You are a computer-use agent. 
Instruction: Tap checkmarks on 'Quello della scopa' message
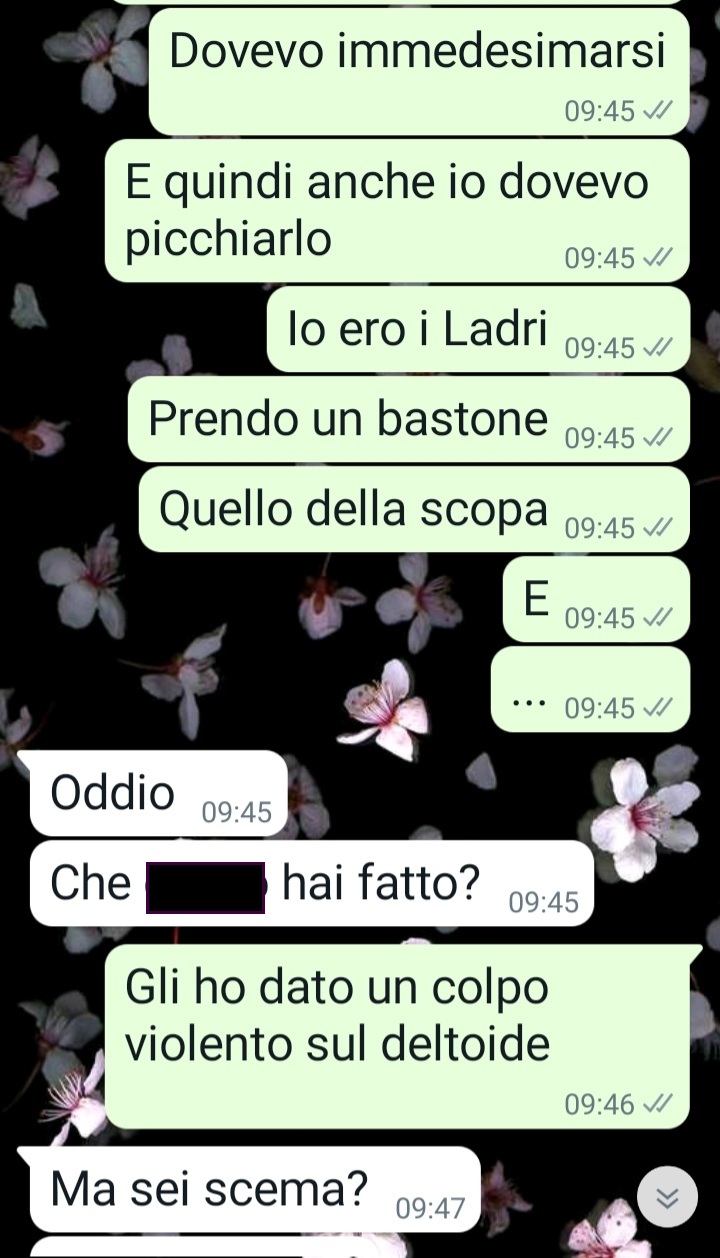[657, 528]
